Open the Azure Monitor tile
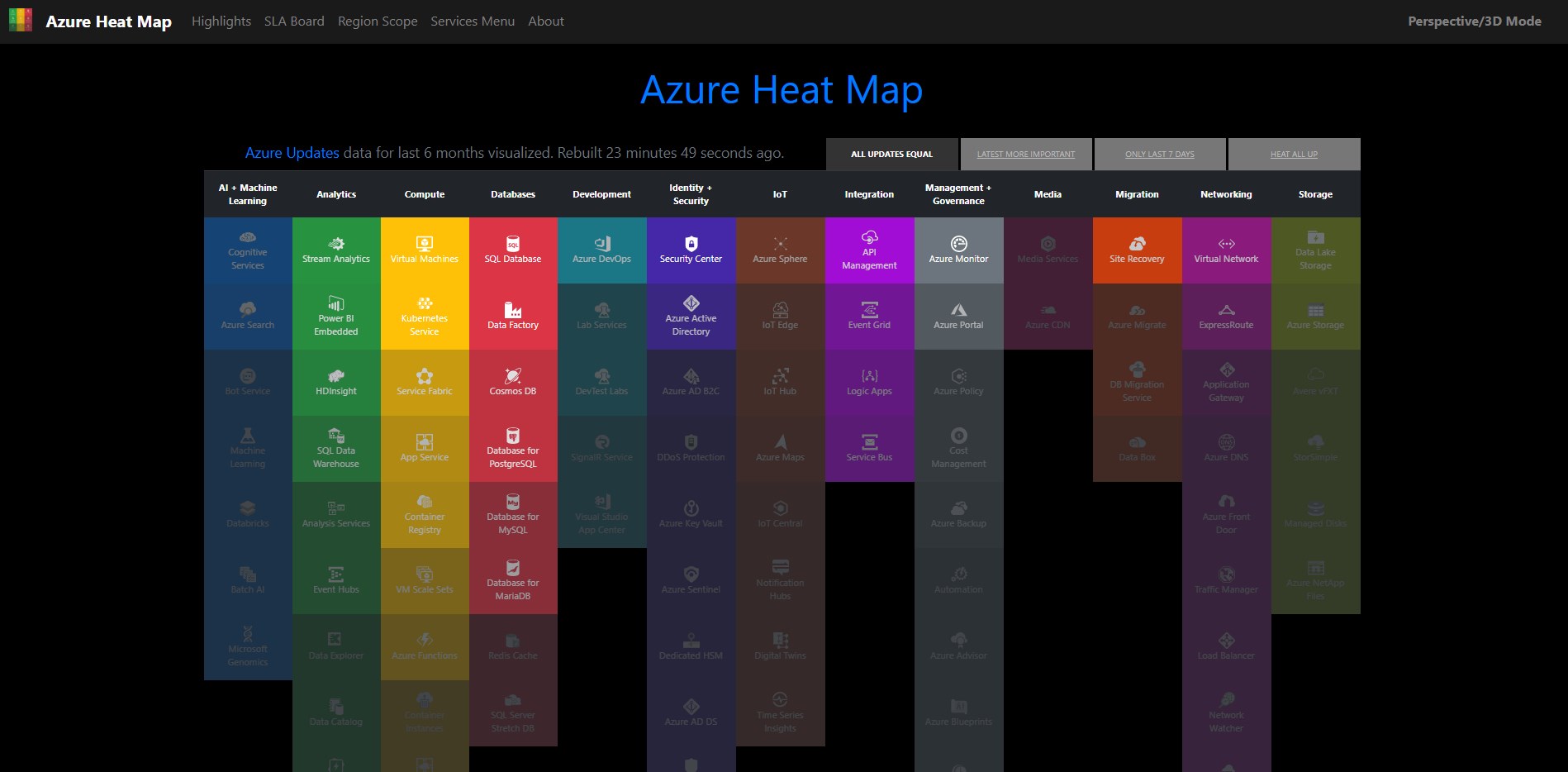This screenshot has width=1568, height=772. tap(958, 250)
